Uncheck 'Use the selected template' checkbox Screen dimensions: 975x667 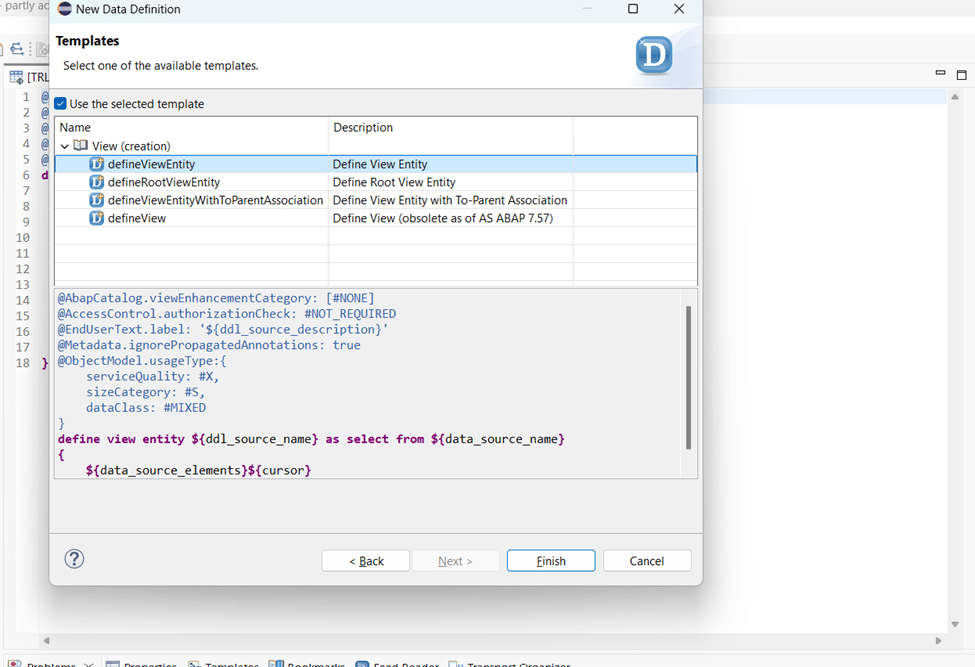(61, 104)
